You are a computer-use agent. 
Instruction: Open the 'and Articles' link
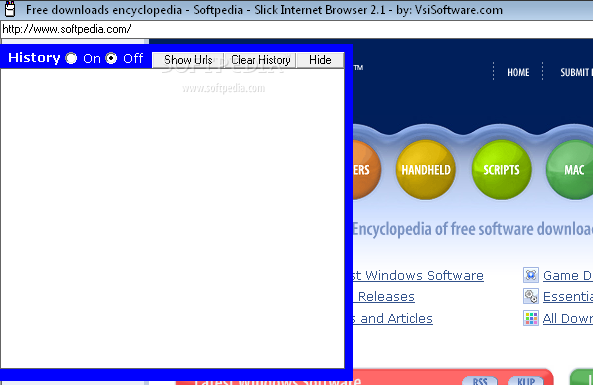coord(393,318)
